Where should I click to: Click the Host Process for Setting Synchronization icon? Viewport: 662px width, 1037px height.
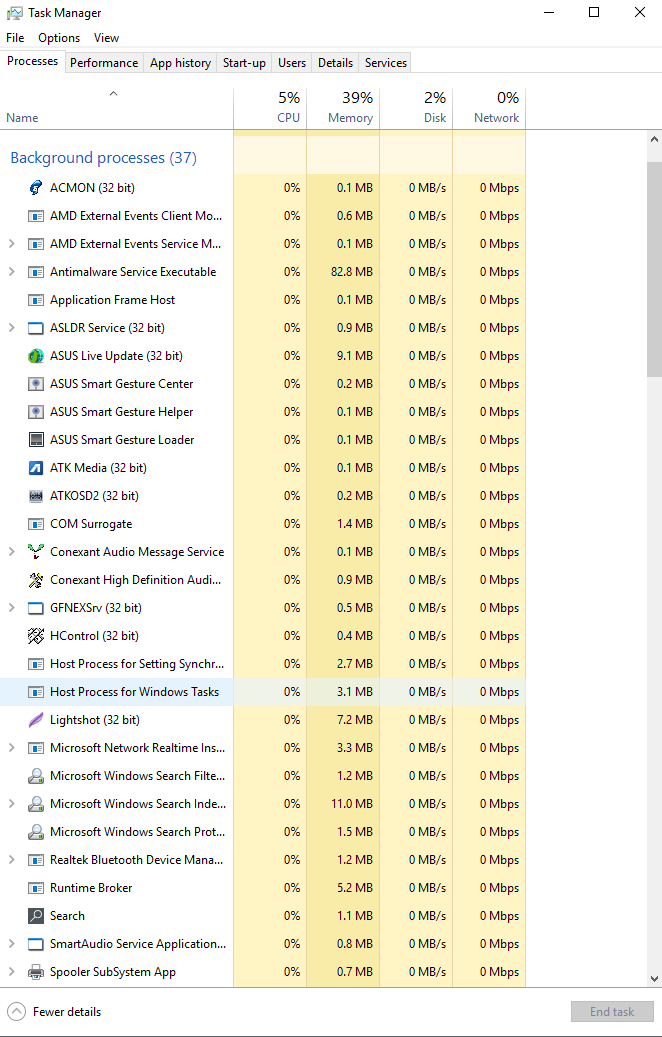(36, 663)
